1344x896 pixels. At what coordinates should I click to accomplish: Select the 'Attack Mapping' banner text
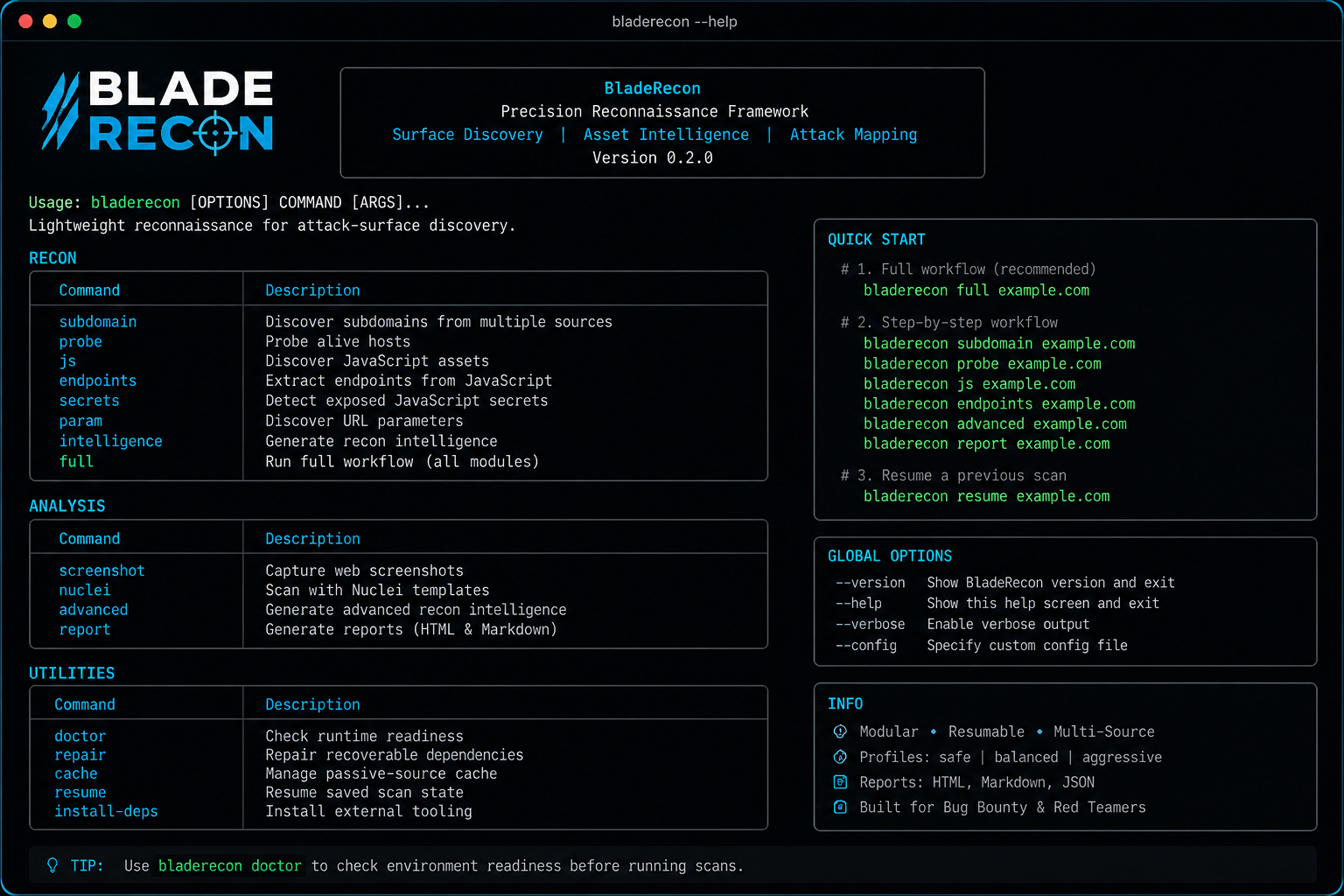point(853,135)
